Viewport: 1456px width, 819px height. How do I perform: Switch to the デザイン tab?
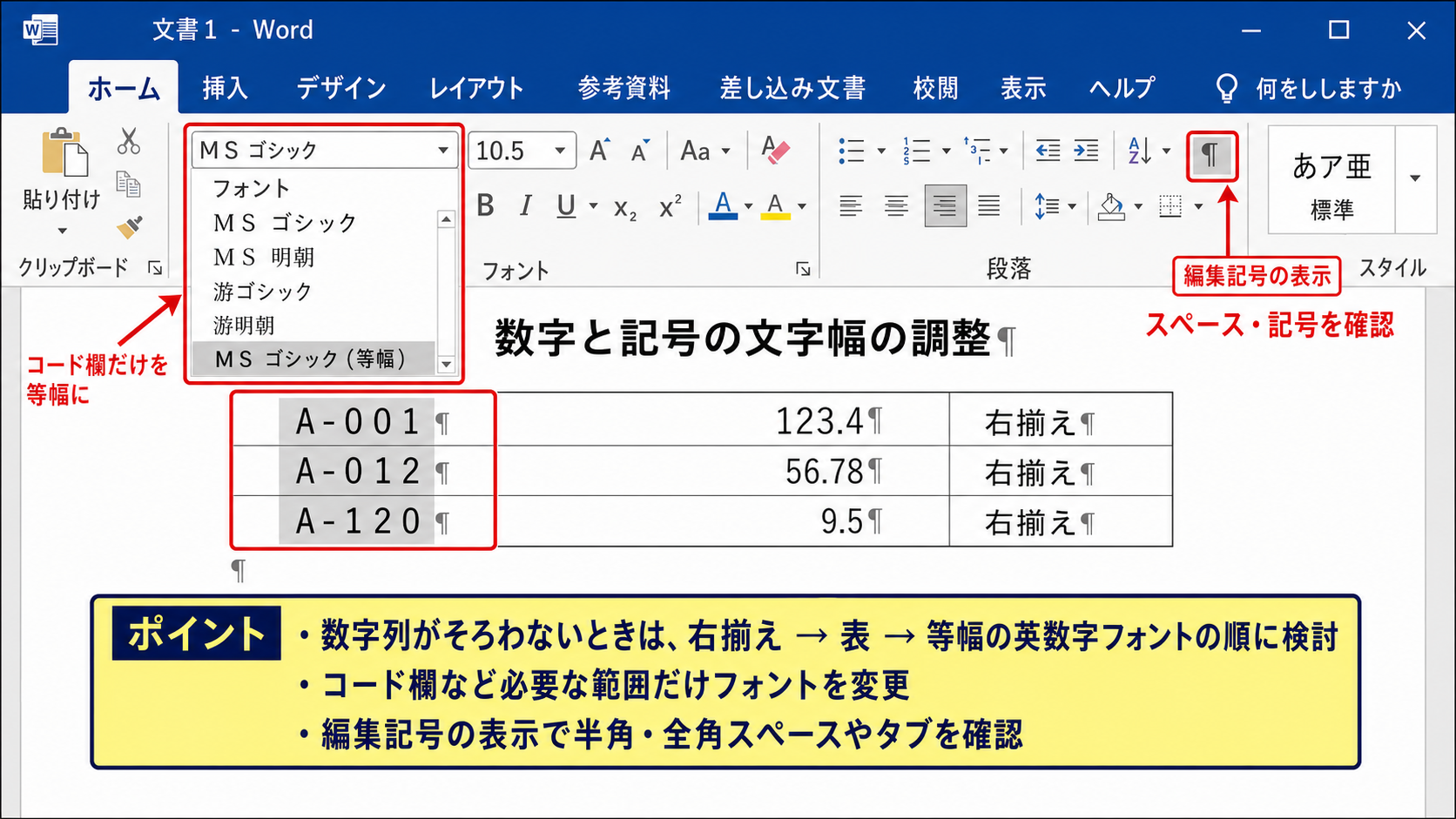click(x=340, y=88)
